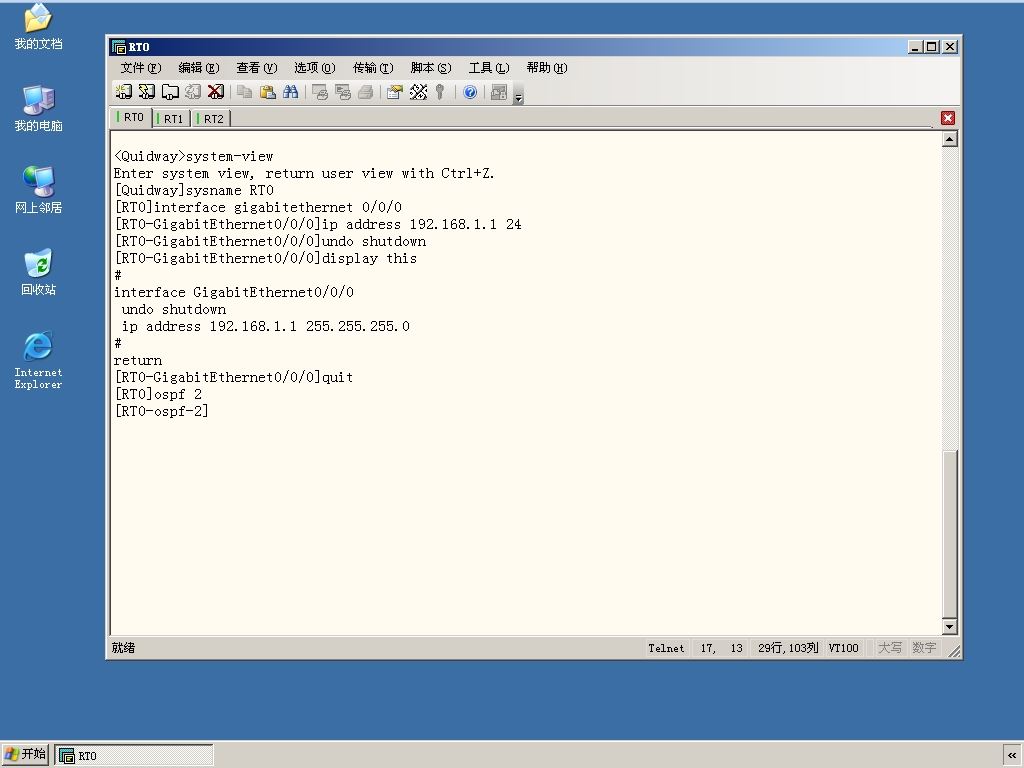Image resolution: width=1024 pixels, height=768 pixels.
Task: Click 'ip address 192.168.1.1 24' command line
Action: pos(317,225)
